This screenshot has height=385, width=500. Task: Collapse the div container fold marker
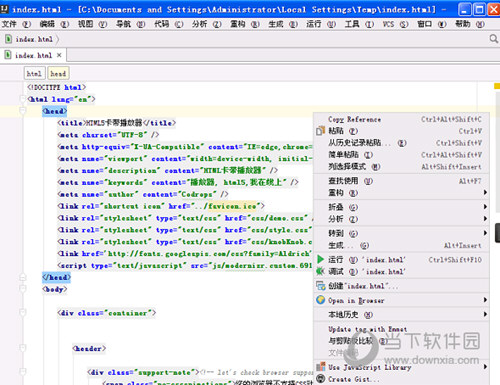[x=23, y=313]
